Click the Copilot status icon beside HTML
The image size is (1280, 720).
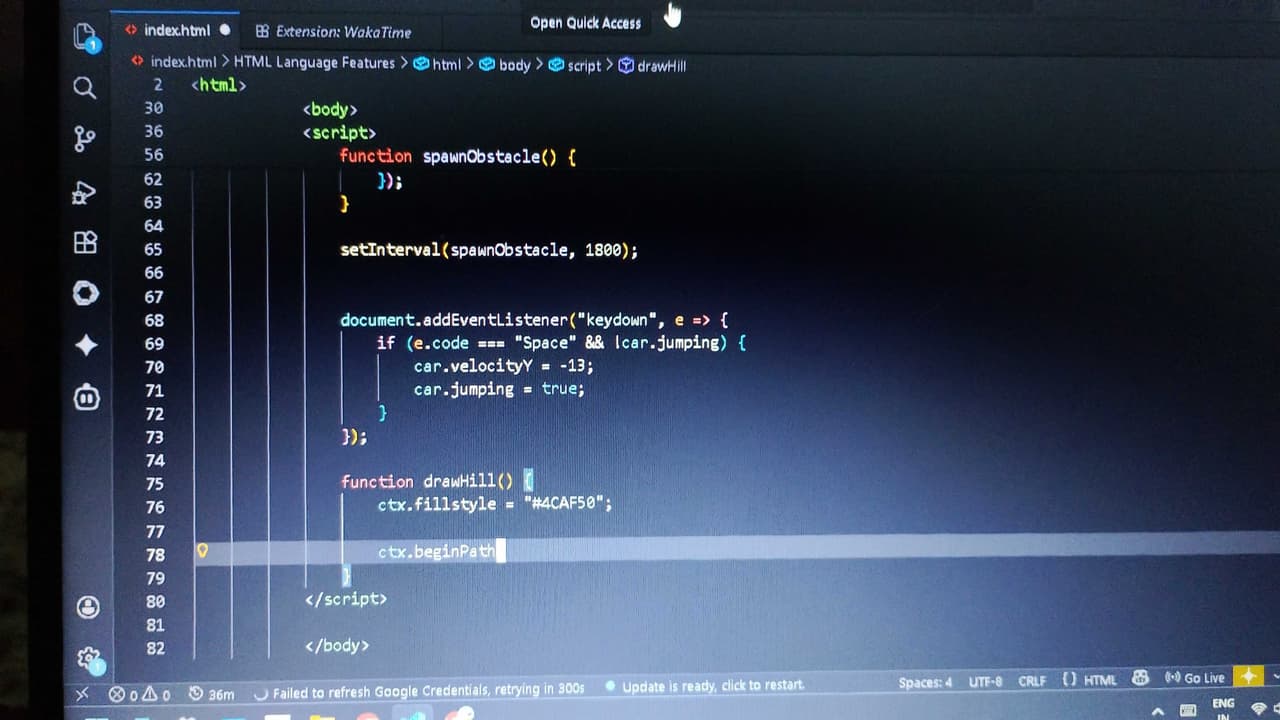click(x=1140, y=678)
